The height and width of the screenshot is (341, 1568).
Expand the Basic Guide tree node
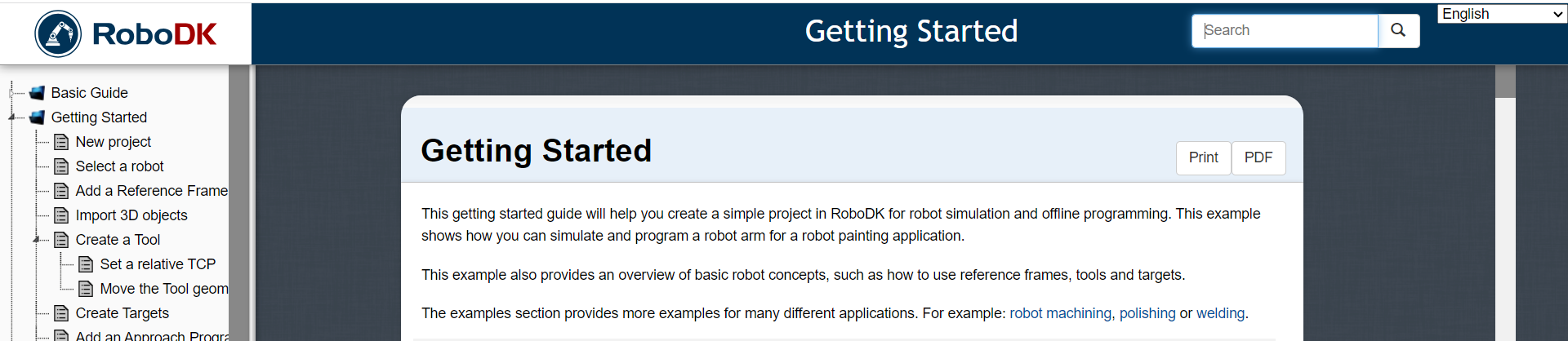pos(11,93)
